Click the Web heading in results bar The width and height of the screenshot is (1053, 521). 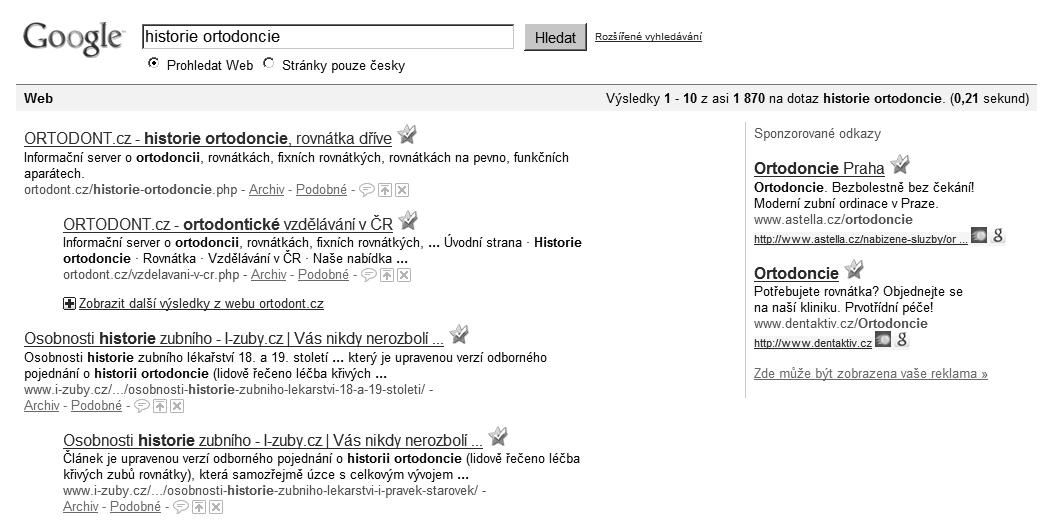point(38,98)
